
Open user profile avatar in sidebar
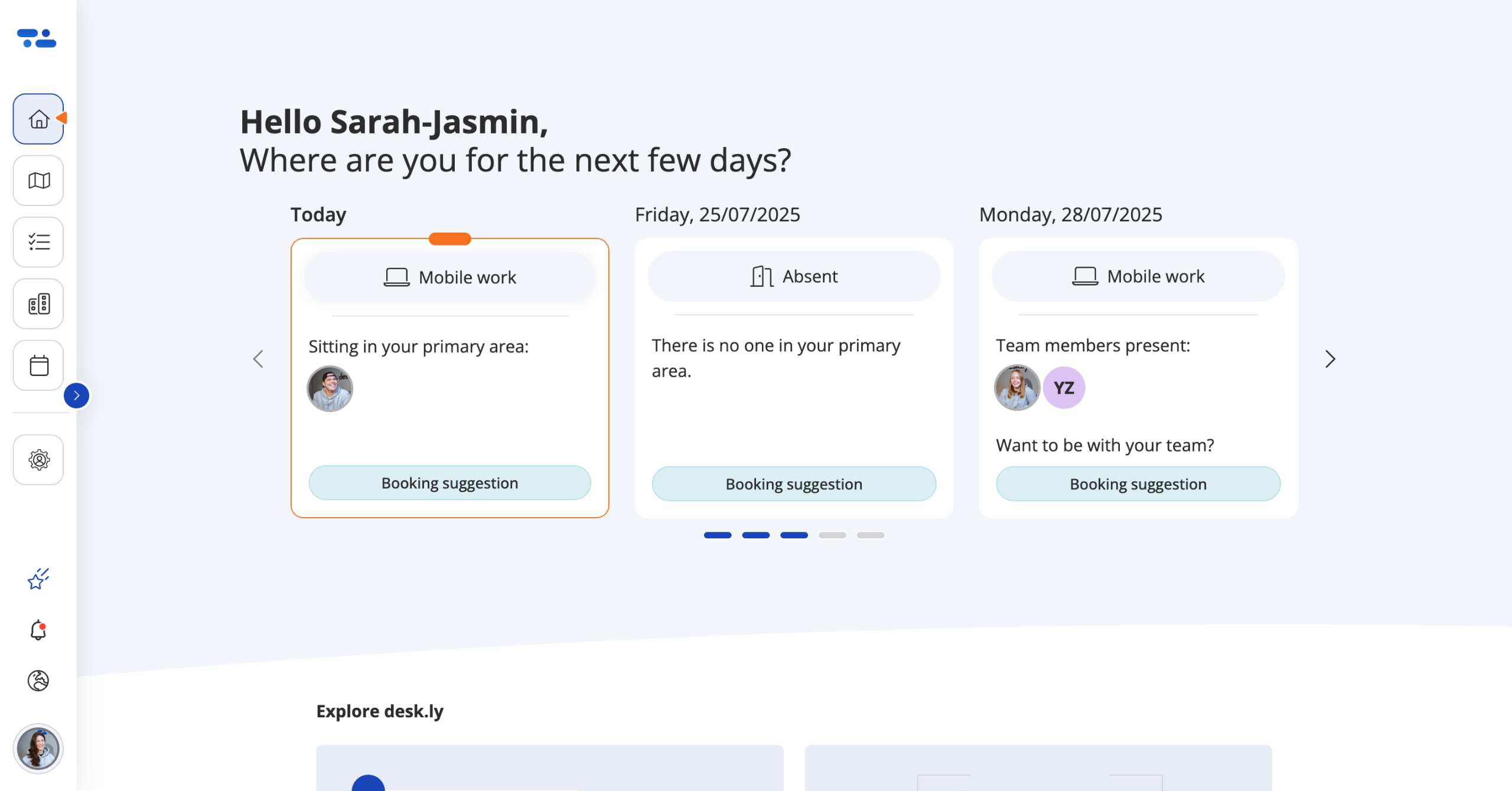point(38,748)
